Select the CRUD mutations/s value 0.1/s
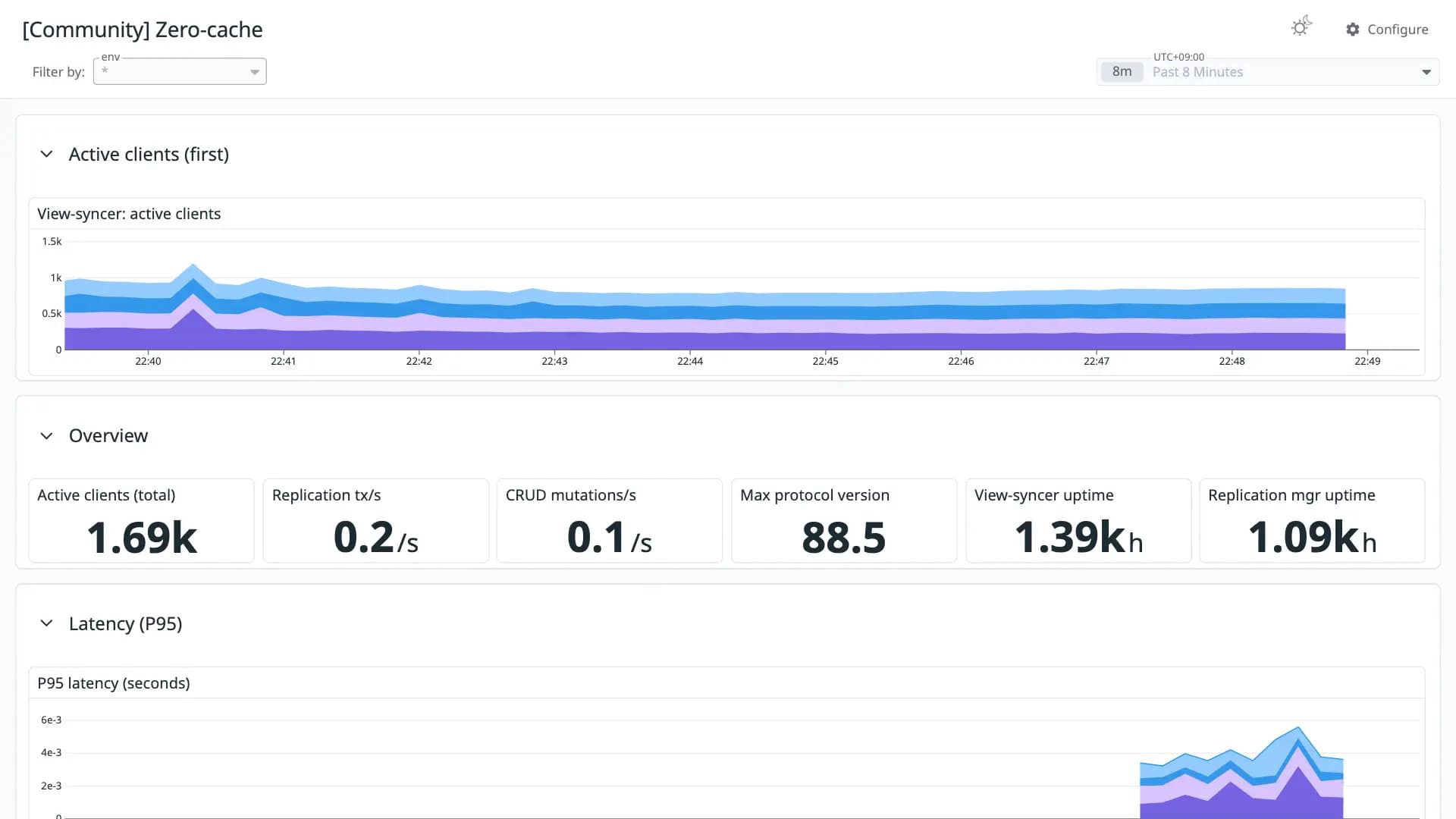Image resolution: width=1456 pixels, height=819 pixels. pos(609,538)
